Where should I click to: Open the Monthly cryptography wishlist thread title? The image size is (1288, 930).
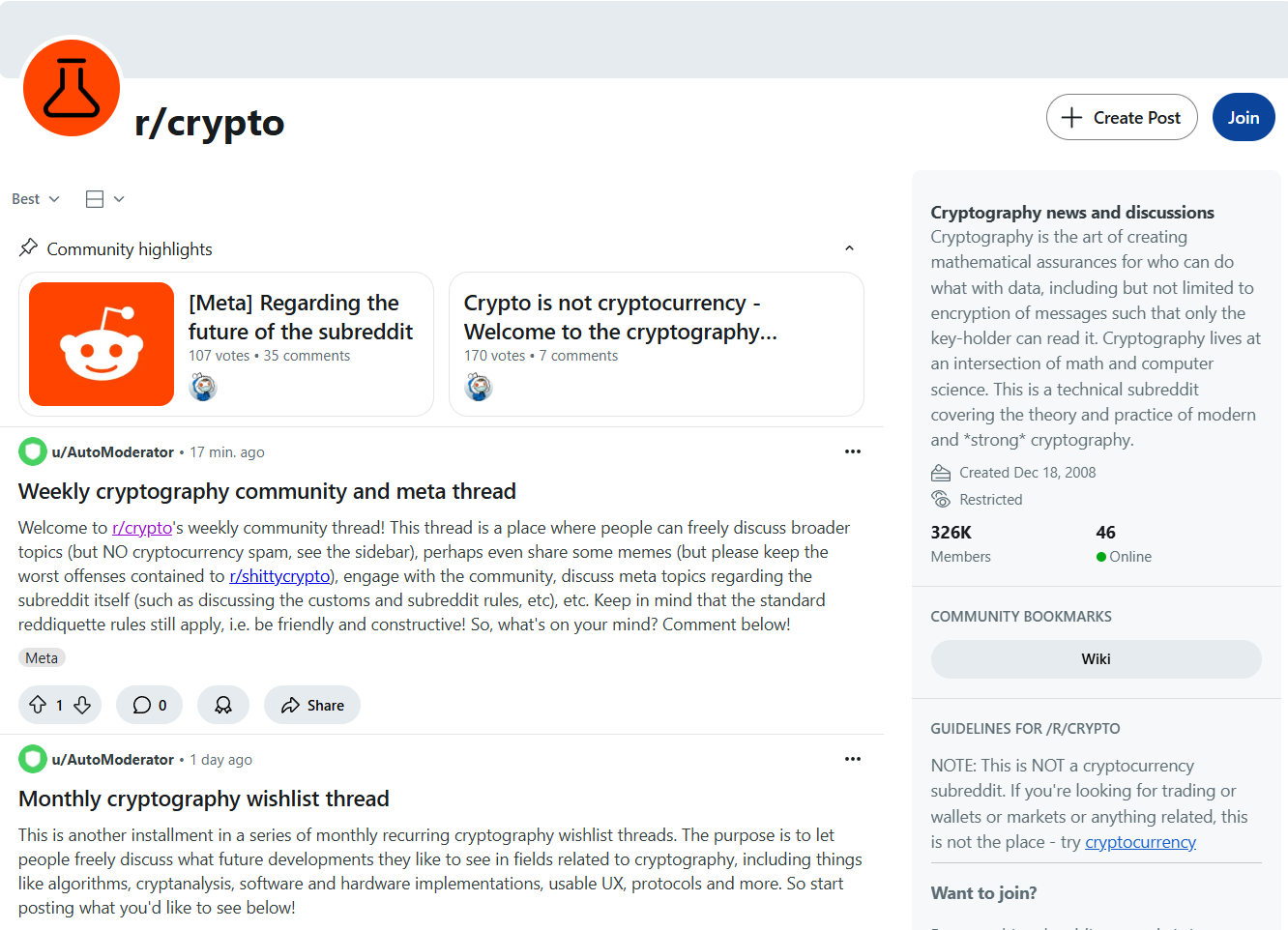204,799
